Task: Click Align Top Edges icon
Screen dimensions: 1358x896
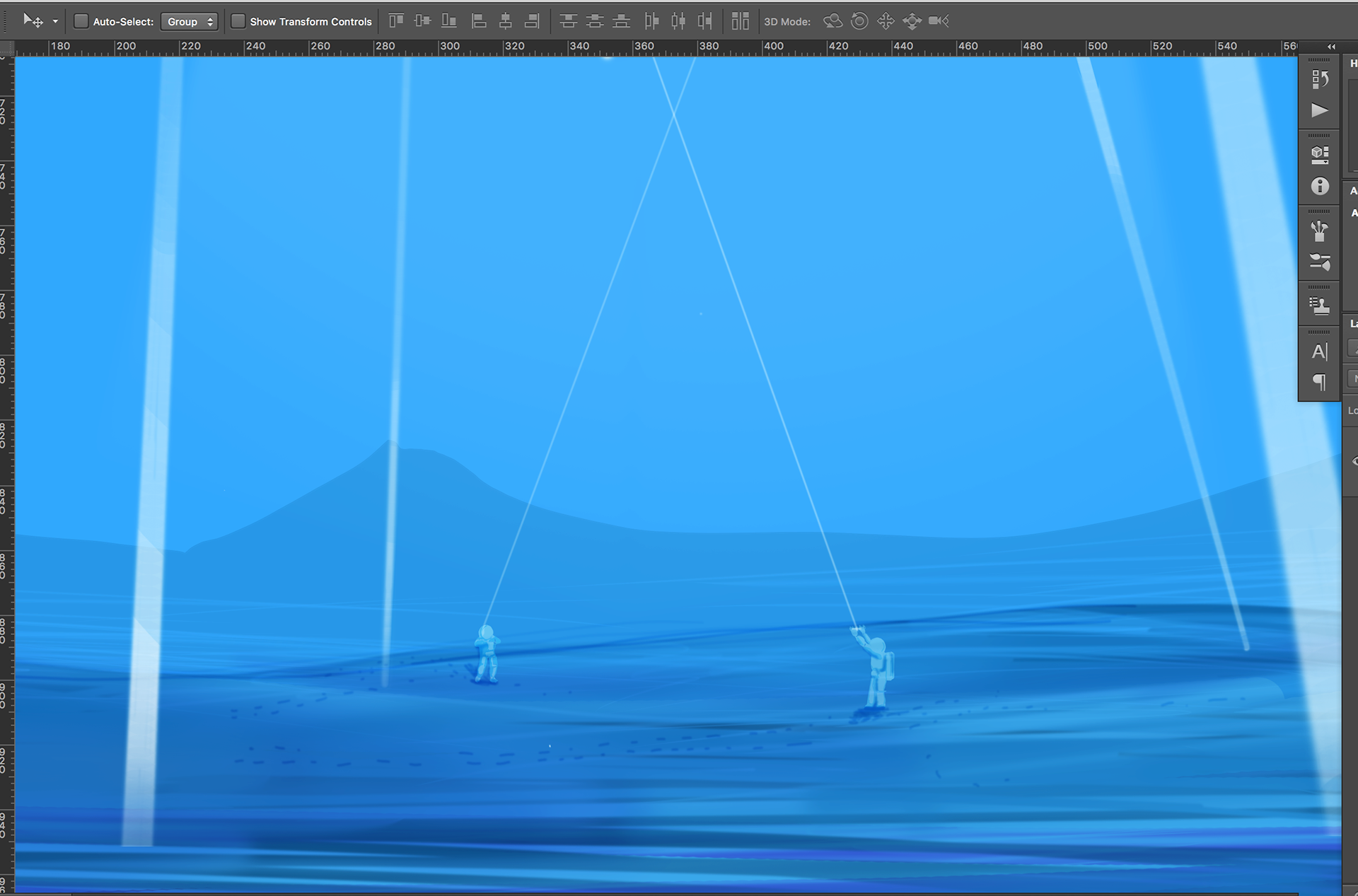Action: (x=396, y=21)
